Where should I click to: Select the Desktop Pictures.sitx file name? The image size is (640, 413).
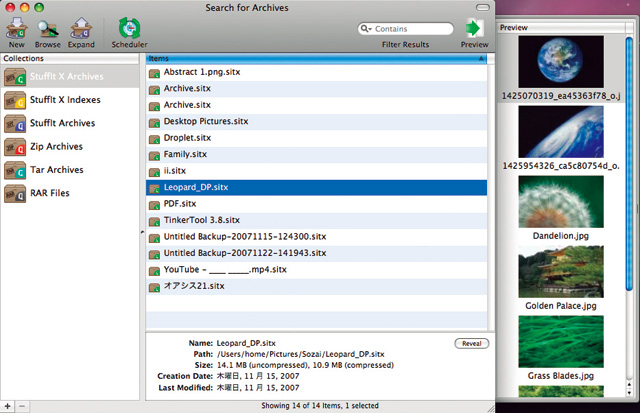[206, 122]
